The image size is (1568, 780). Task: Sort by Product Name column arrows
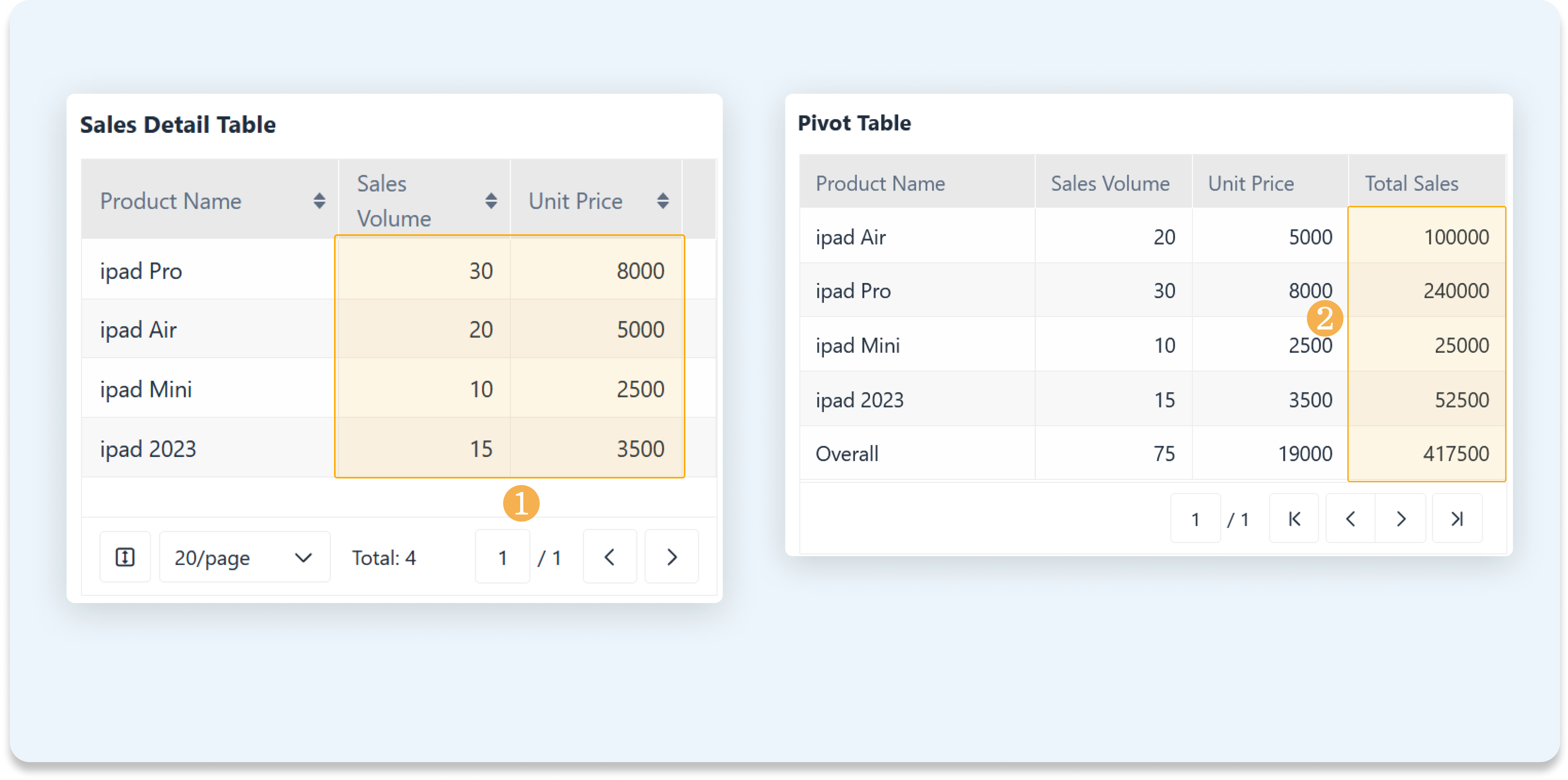(319, 201)
